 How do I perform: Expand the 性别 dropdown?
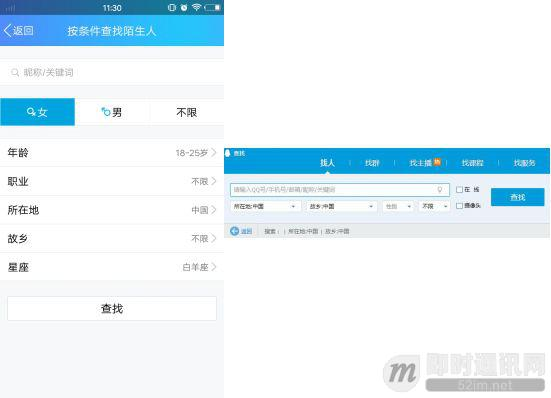(x=398, y=206)
